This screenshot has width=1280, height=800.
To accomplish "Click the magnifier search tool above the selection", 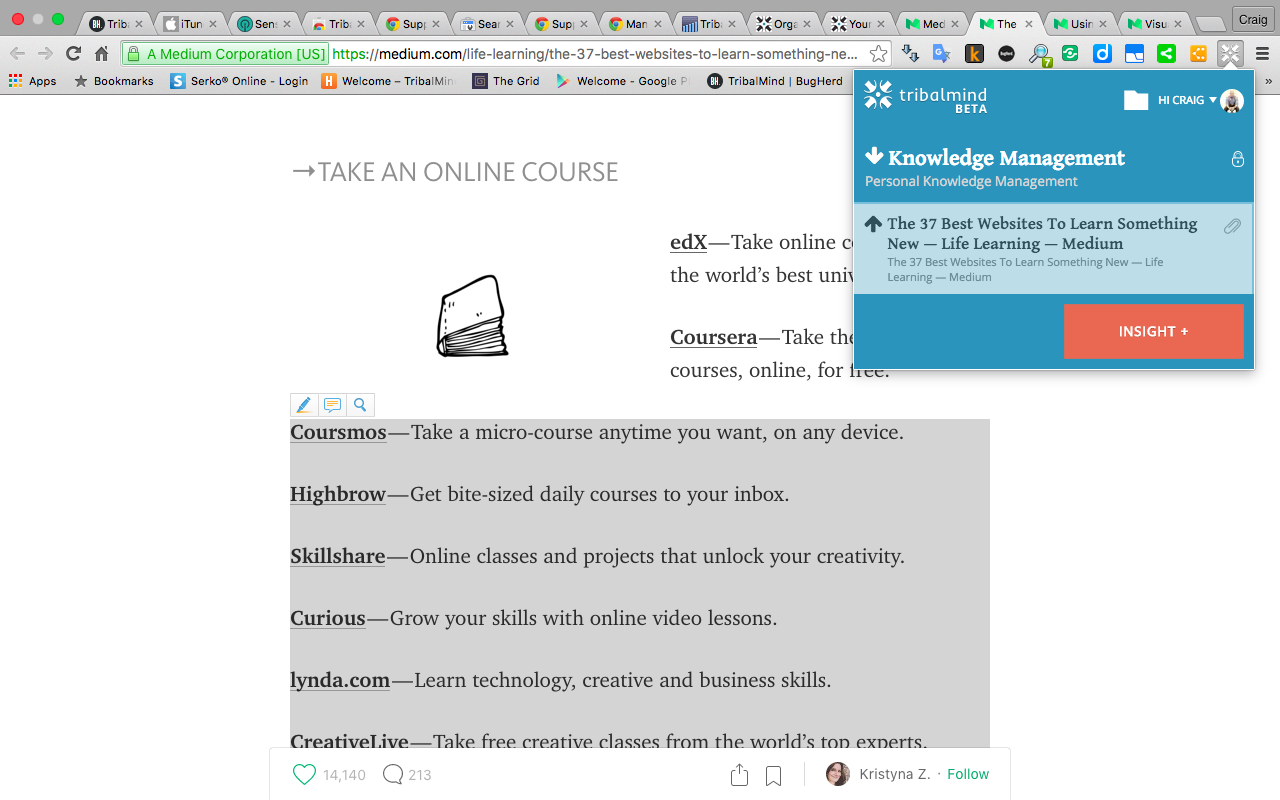I will click(x=360, y=405).
